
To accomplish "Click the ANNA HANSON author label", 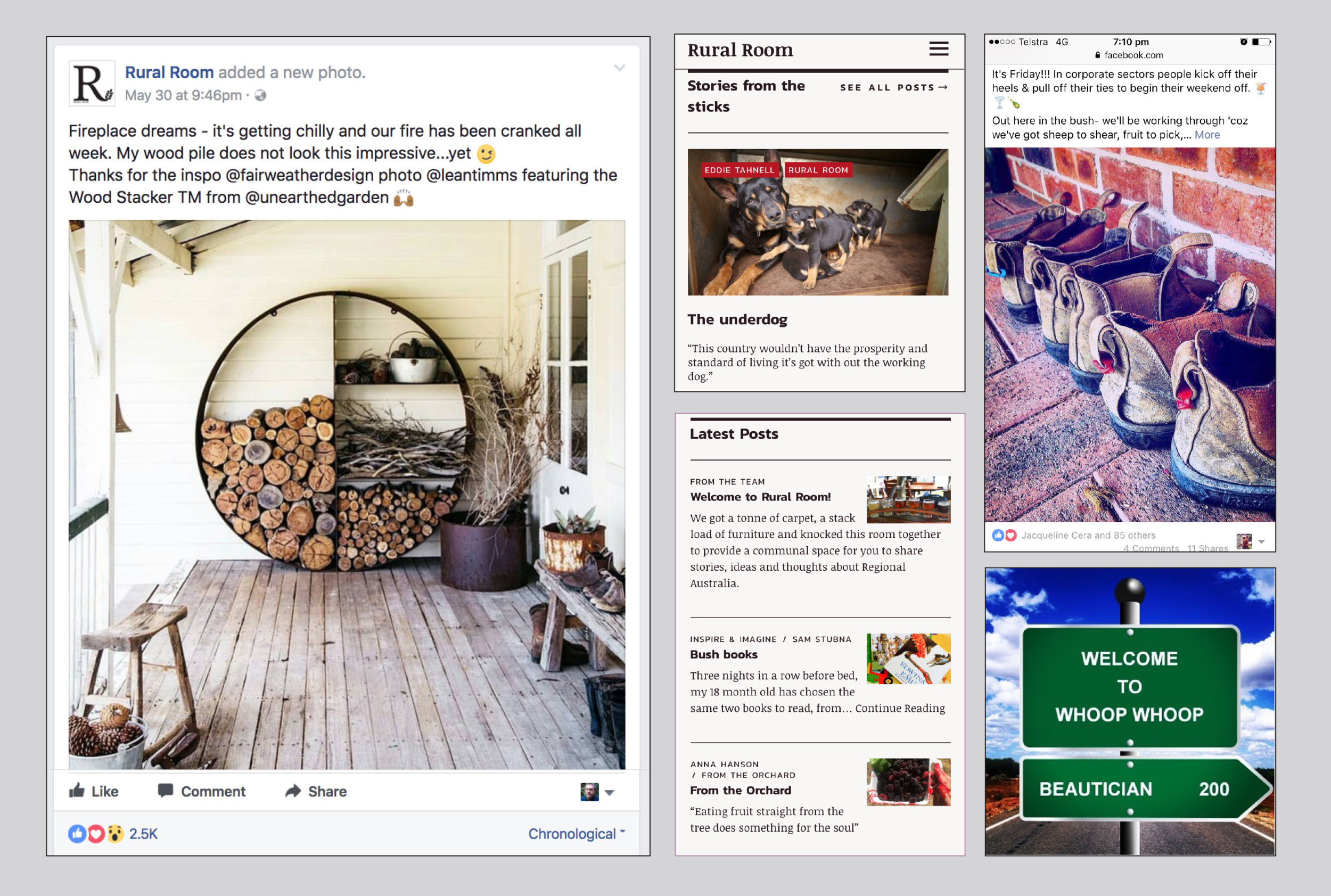I will click(x=725, y=765).
